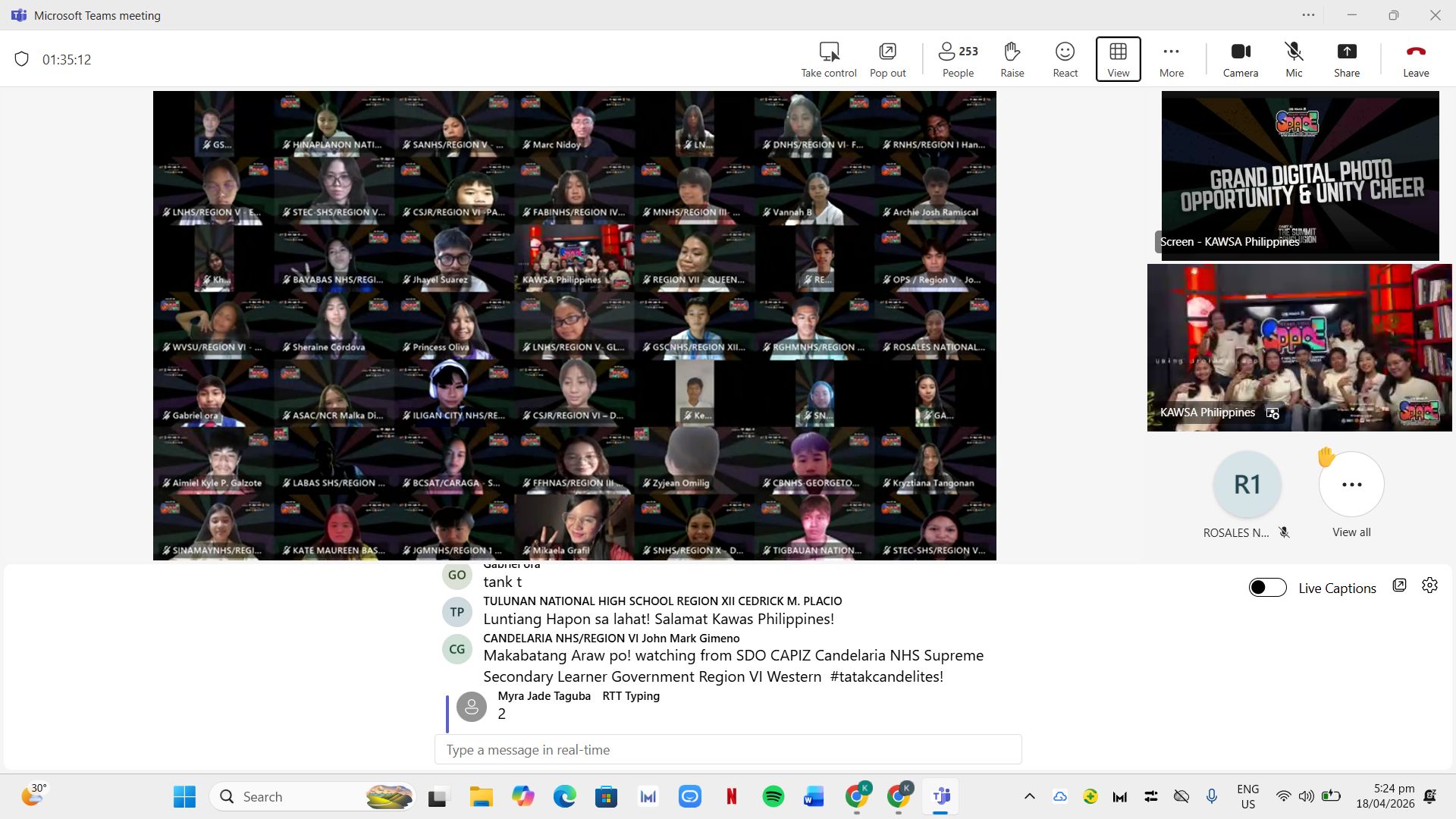This screenshot has height=819, width=1456.
Task: Click the real-time message input field
Action: pyautogui.click(x=728, y=750)
